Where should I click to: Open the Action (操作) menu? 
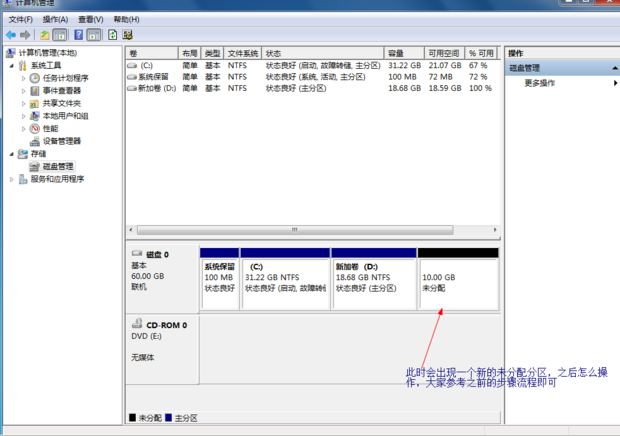click(55, 19)
